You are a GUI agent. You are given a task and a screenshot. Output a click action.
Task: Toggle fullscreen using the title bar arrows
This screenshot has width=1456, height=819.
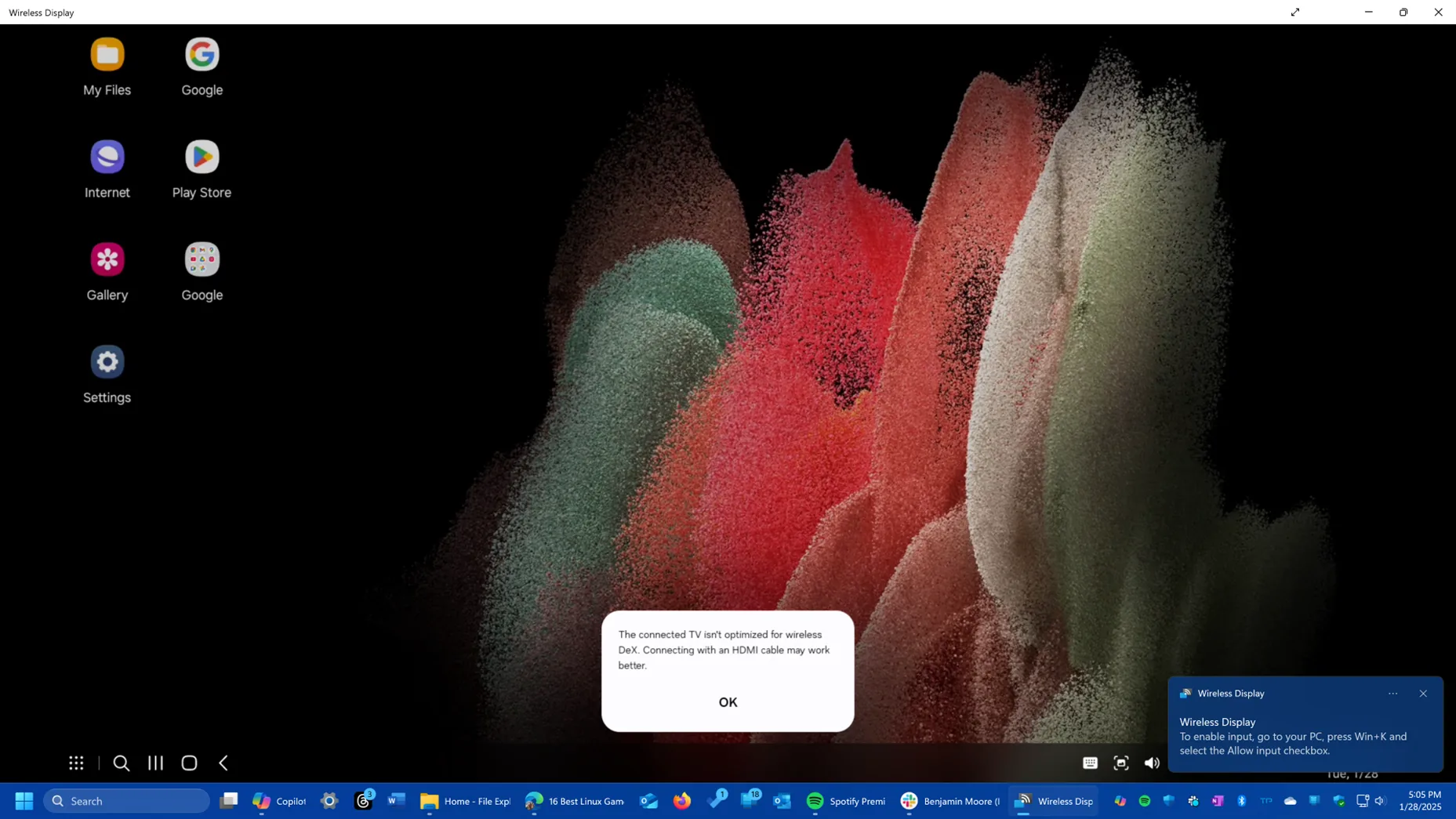1295,12
